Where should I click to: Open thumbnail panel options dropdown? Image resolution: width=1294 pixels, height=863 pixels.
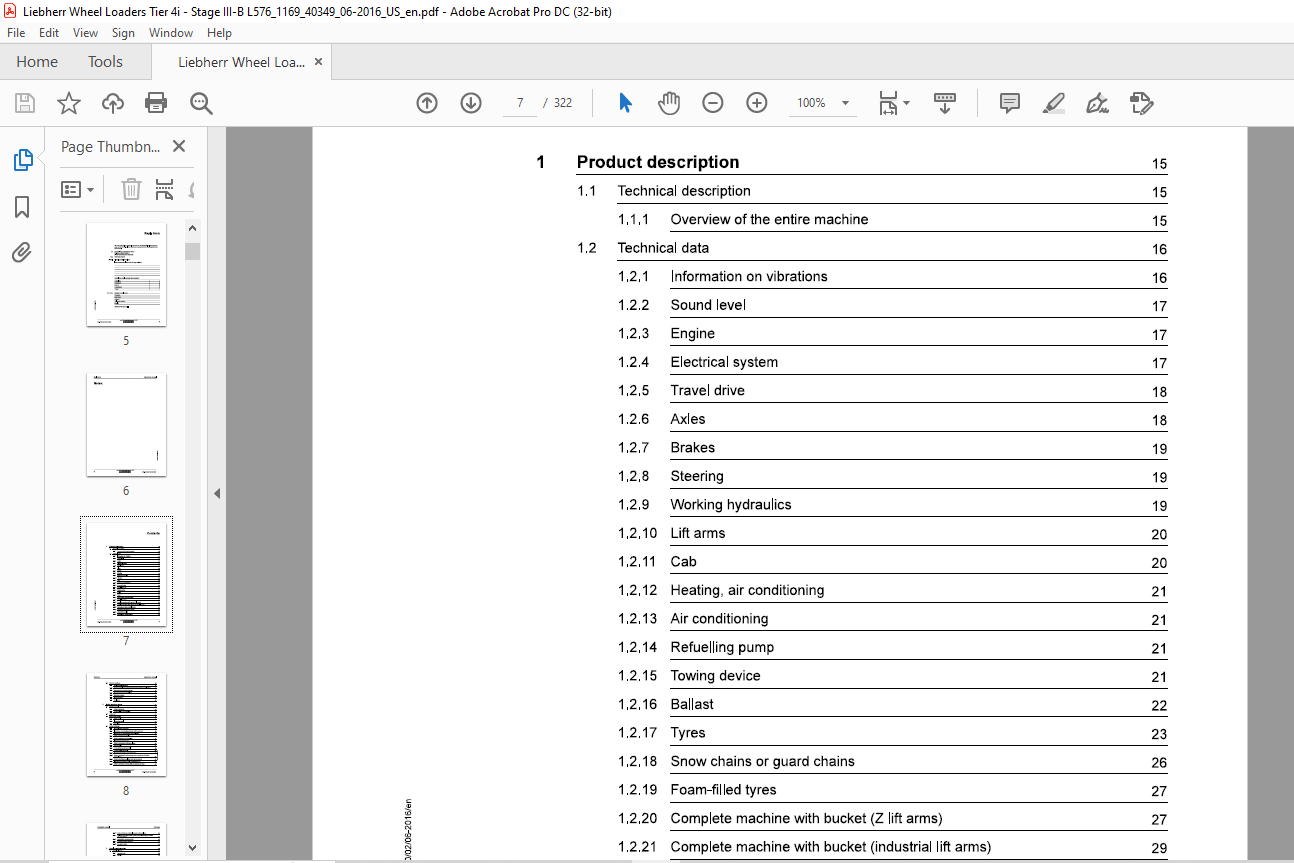[x=78, y=189]
